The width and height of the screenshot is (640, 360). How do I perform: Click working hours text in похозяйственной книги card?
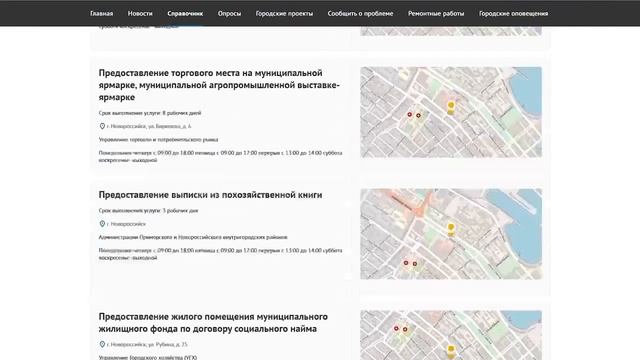click(x=220, y=254)
